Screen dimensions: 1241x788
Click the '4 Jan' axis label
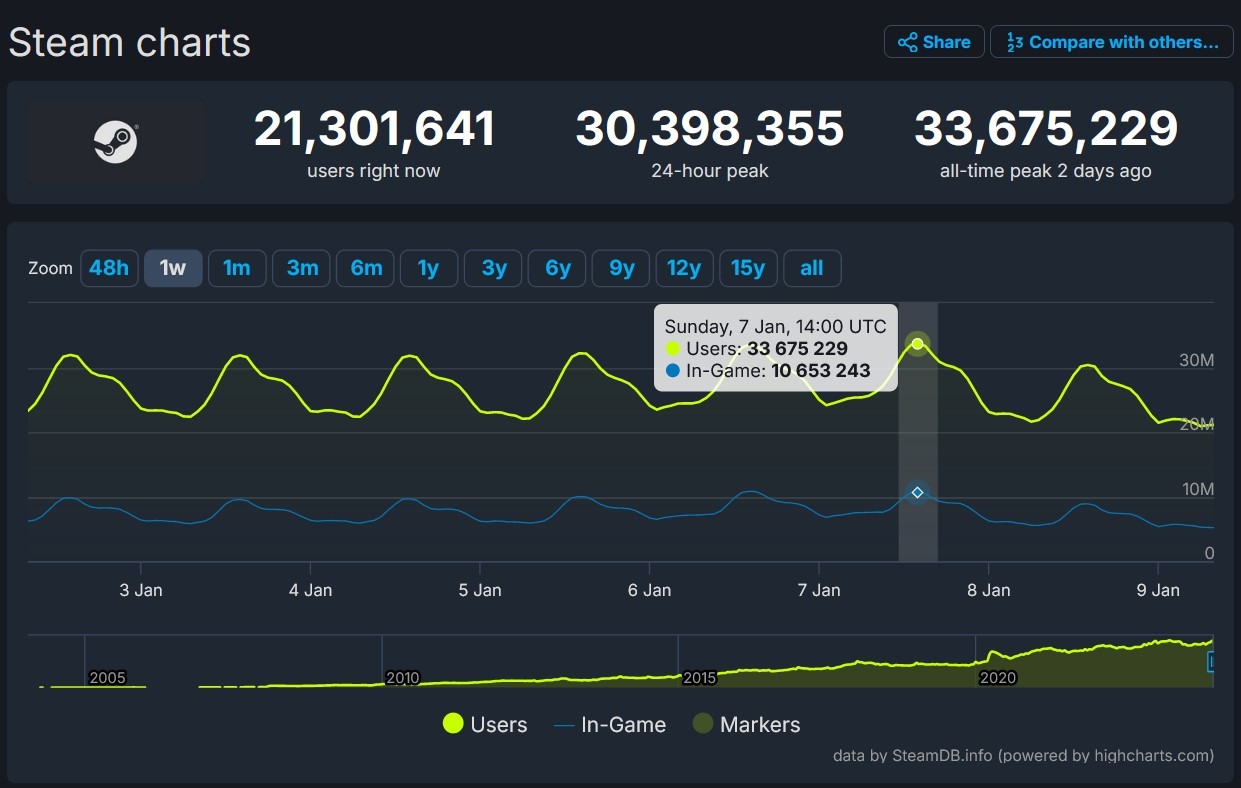[x=310, y=590]
